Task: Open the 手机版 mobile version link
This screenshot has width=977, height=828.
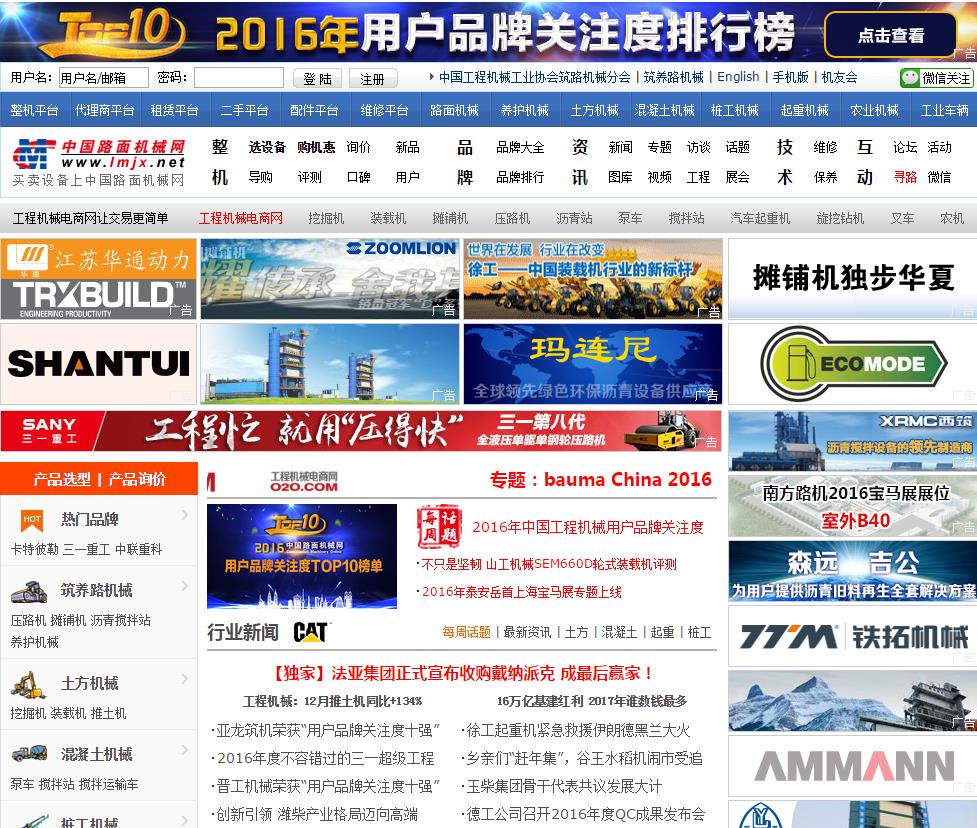Action: (790, 77)
